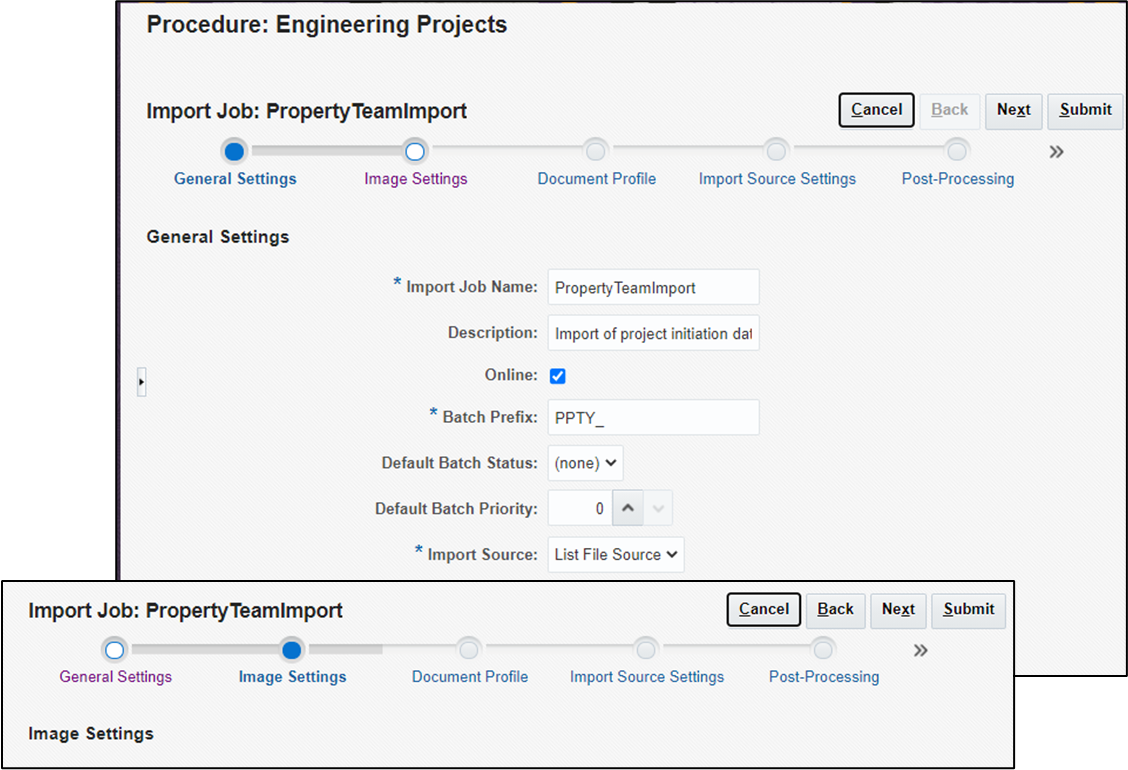This screenshot has height=770, width=1128.
Task: Submit the PropertyTeamImport job
Action: (1085, 110)
